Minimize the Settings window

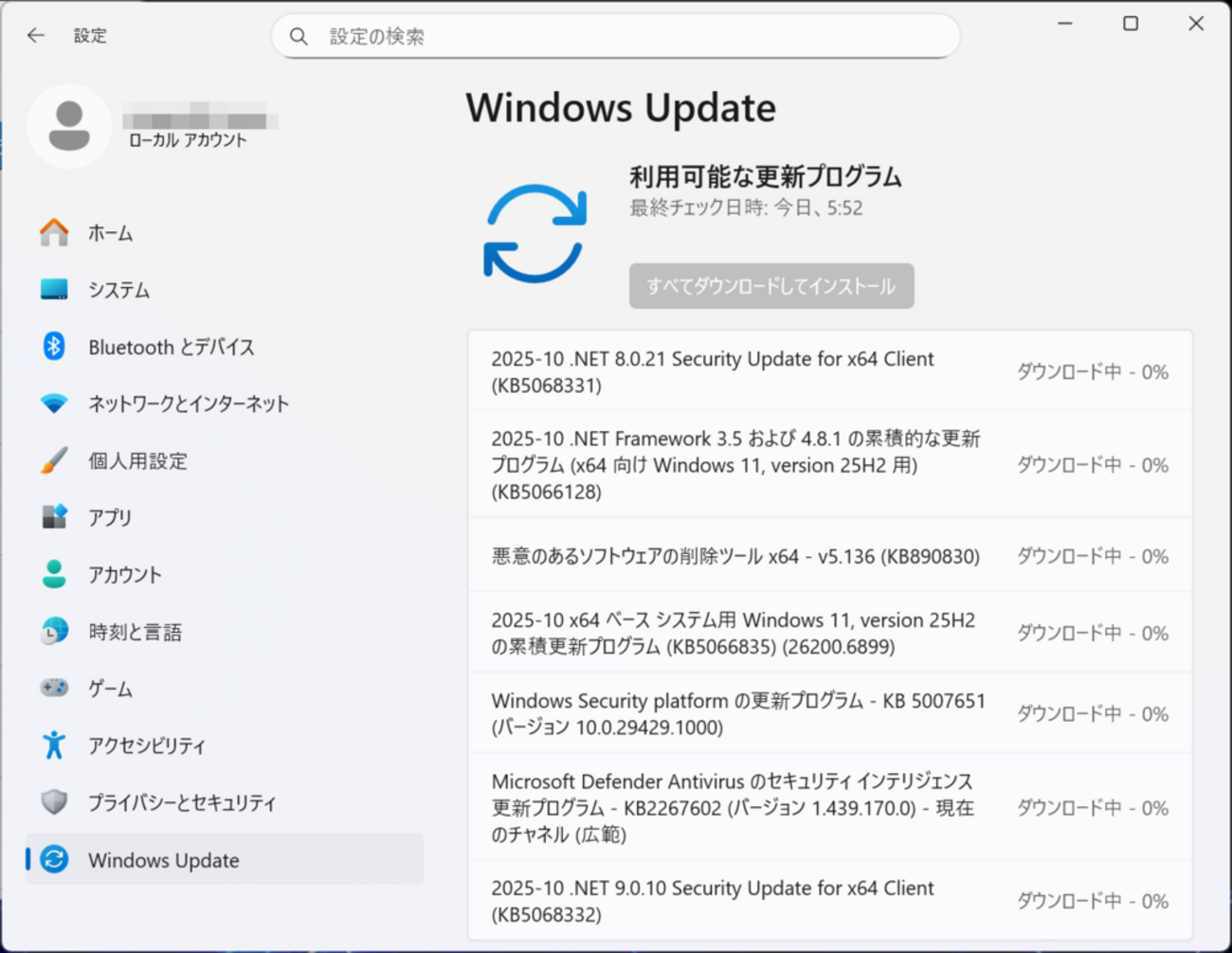[1065, 24]
